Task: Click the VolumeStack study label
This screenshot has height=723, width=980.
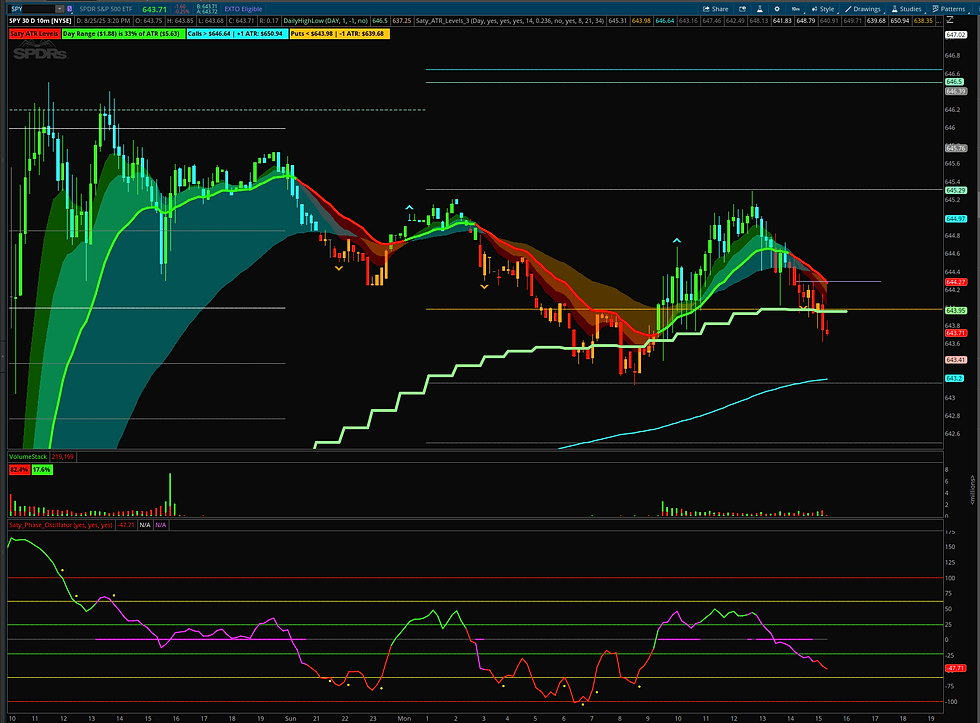Action: tap(28, 457)
